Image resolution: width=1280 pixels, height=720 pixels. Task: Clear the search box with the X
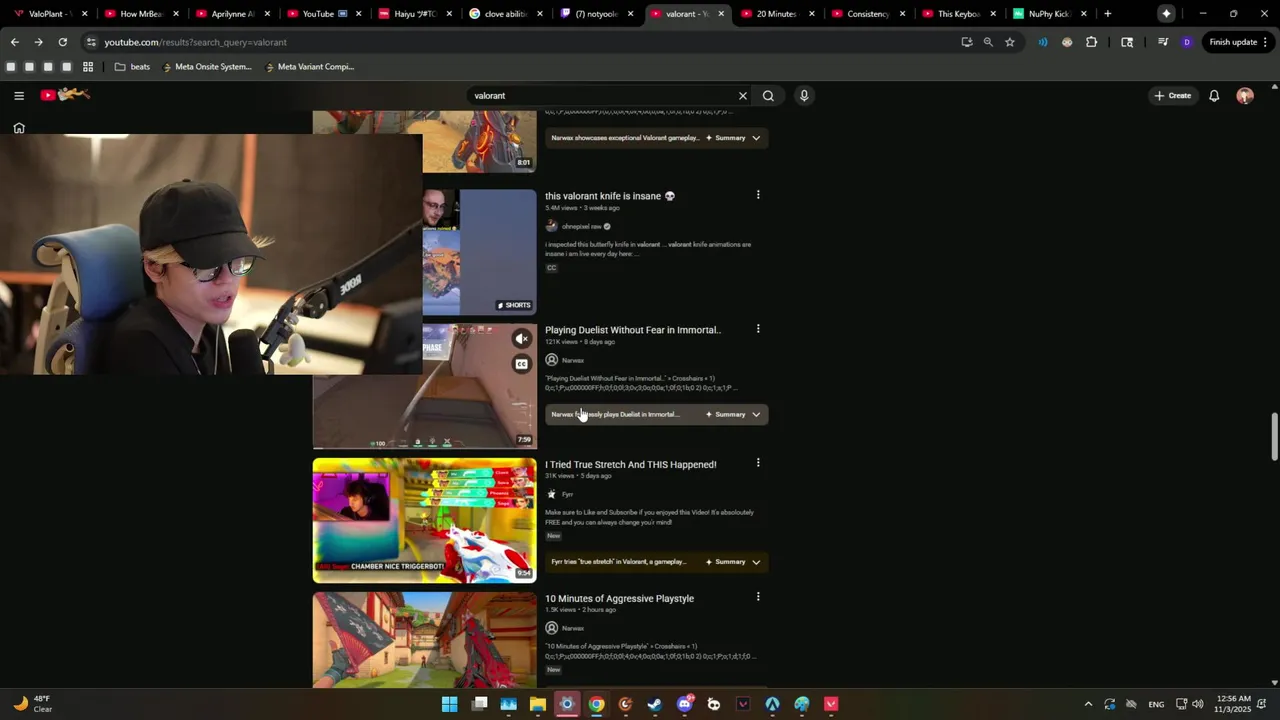pos(743,96)
